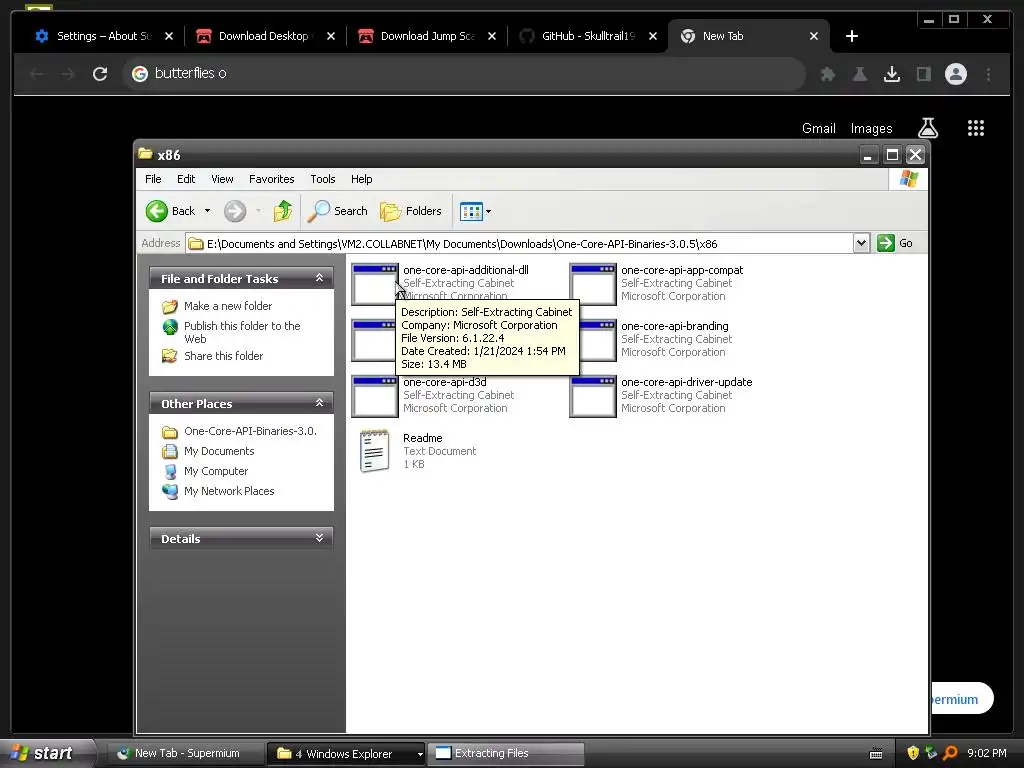The width and height of the screenshot is (1024, 768).
Task: Click the on-screen keyboard tray icon
Action: tap(876, 754)
